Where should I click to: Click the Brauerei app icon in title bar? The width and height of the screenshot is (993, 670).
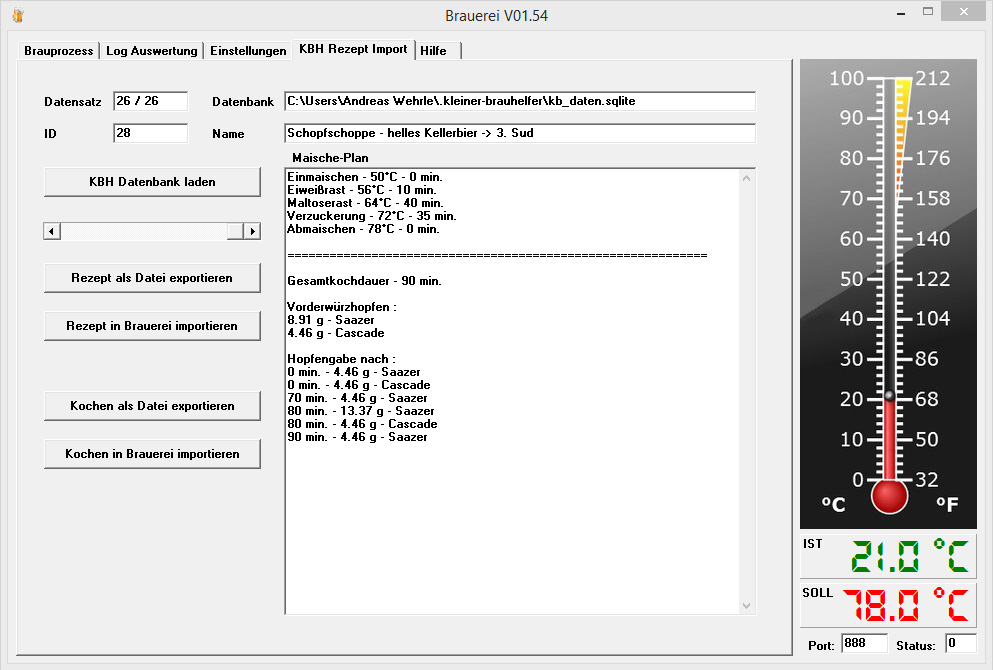[17, 15]
